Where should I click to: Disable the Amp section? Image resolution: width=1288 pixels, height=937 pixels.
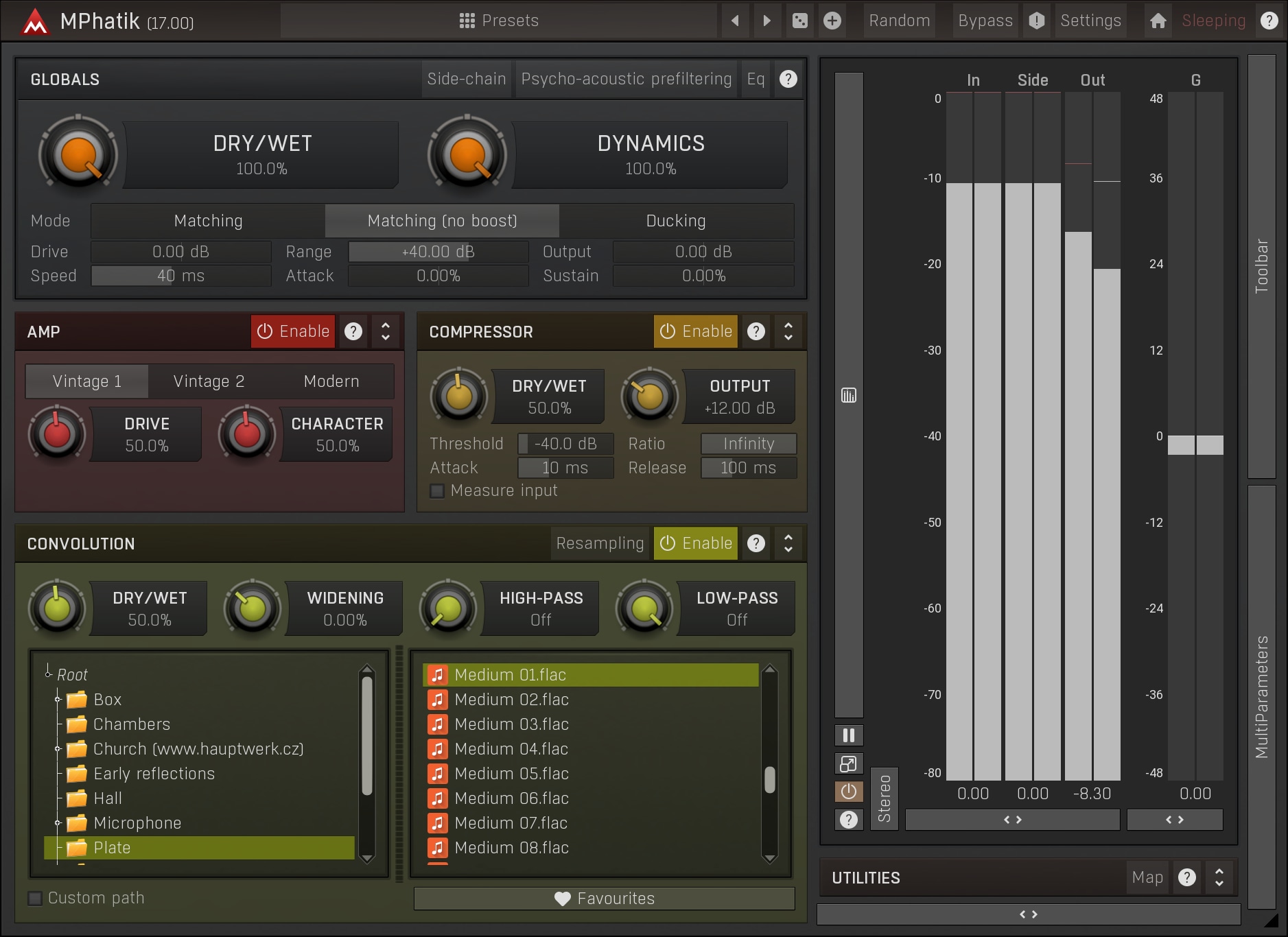[293, 331]
